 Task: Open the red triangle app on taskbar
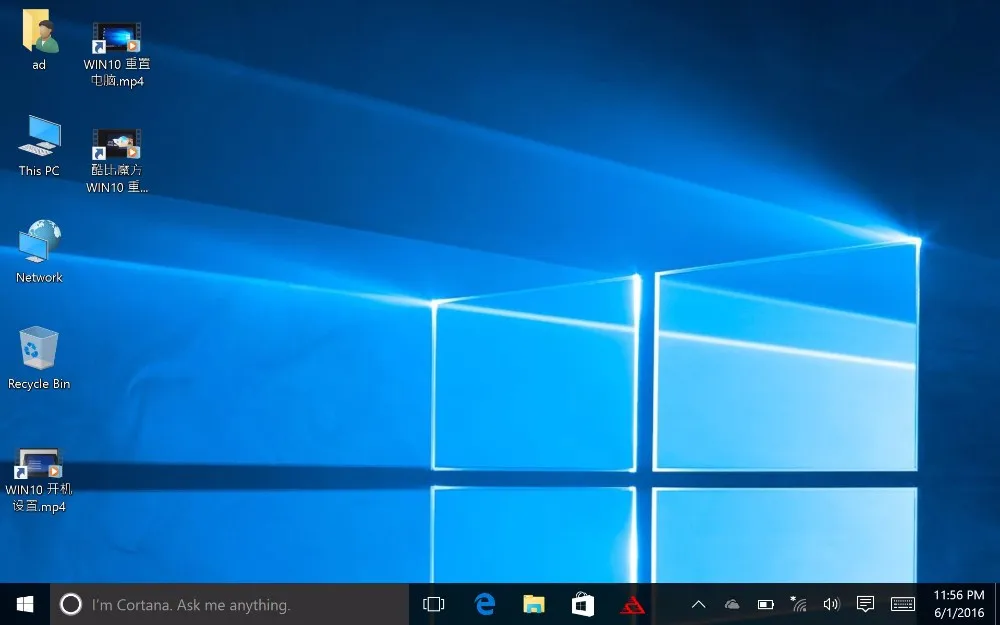coord(632,604)
